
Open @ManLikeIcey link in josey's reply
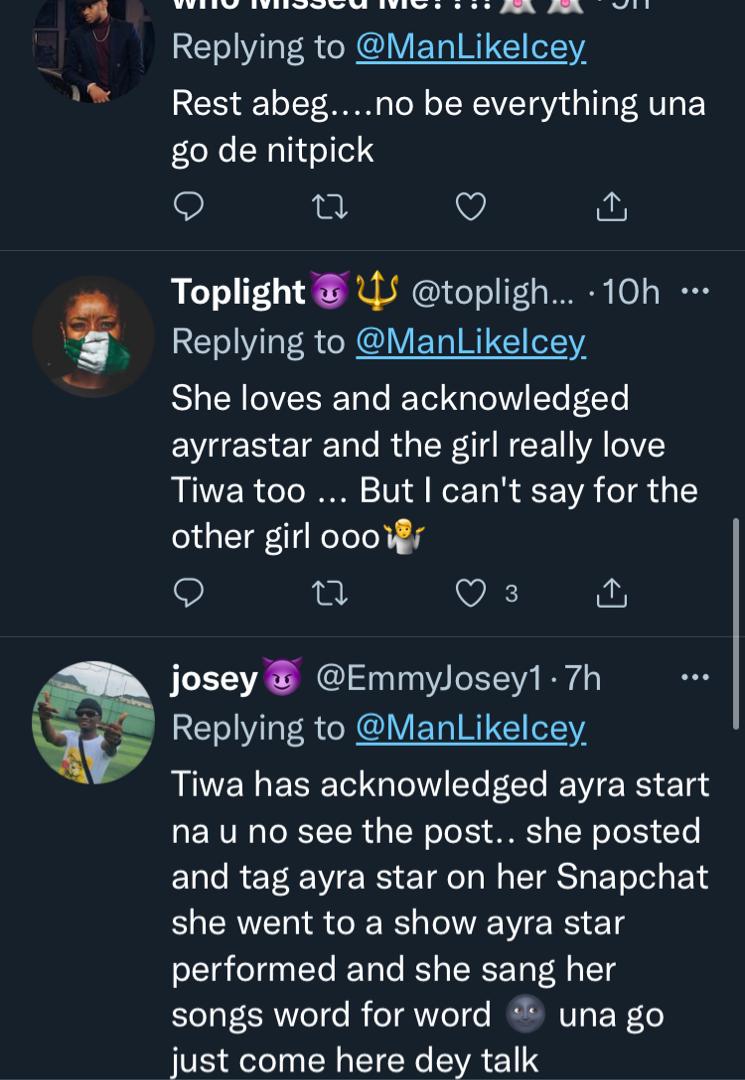pyautogui.click(x=470, y=728)
